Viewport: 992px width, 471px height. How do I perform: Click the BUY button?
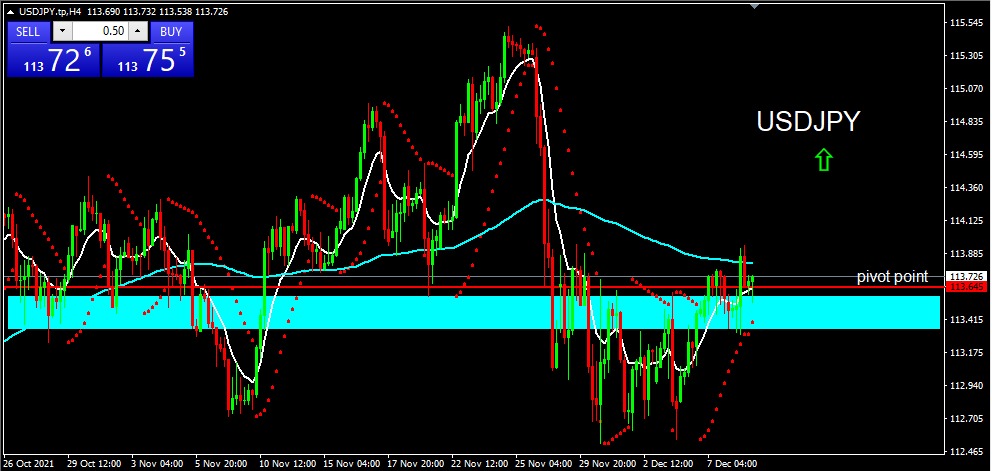tap(171, 32)
